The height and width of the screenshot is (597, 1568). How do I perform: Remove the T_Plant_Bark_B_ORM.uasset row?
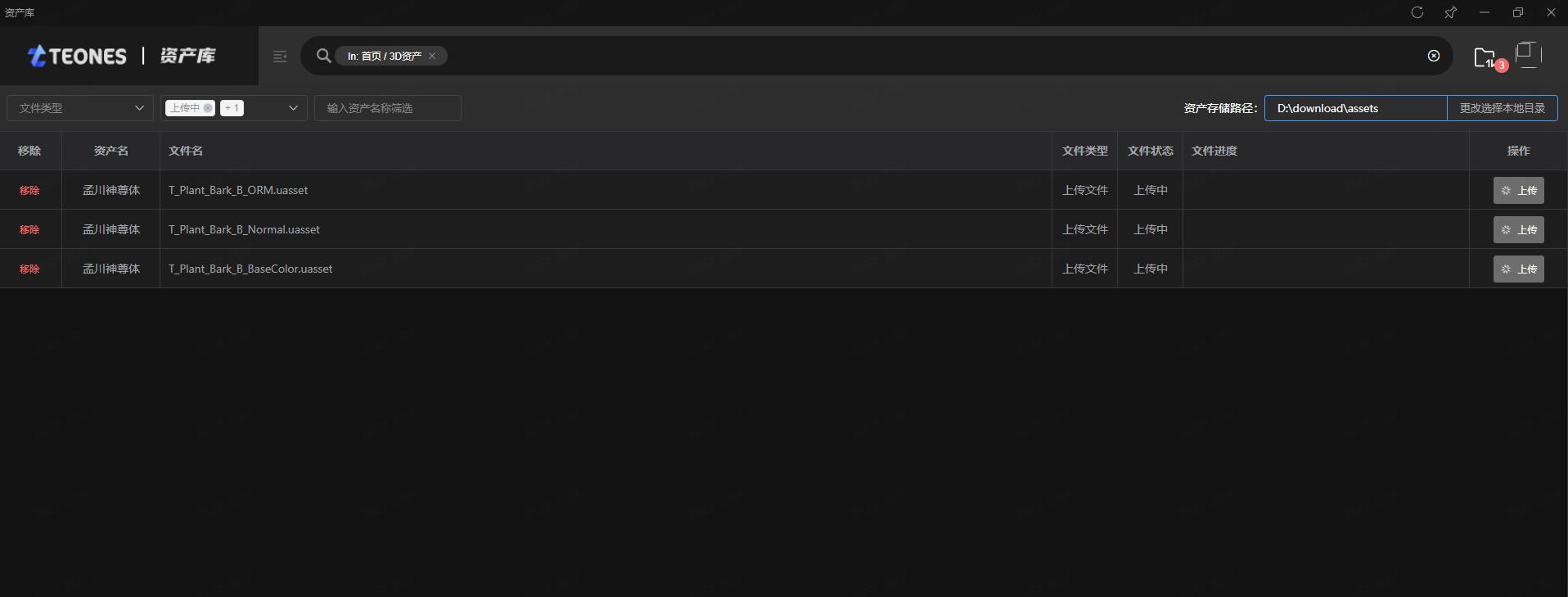click(29, 190)
